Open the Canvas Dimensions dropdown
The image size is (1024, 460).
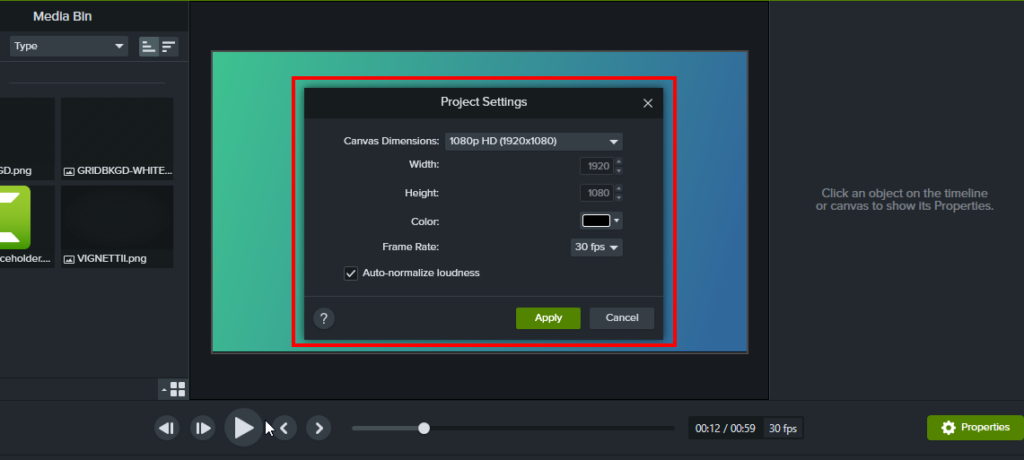click(534, 141)
